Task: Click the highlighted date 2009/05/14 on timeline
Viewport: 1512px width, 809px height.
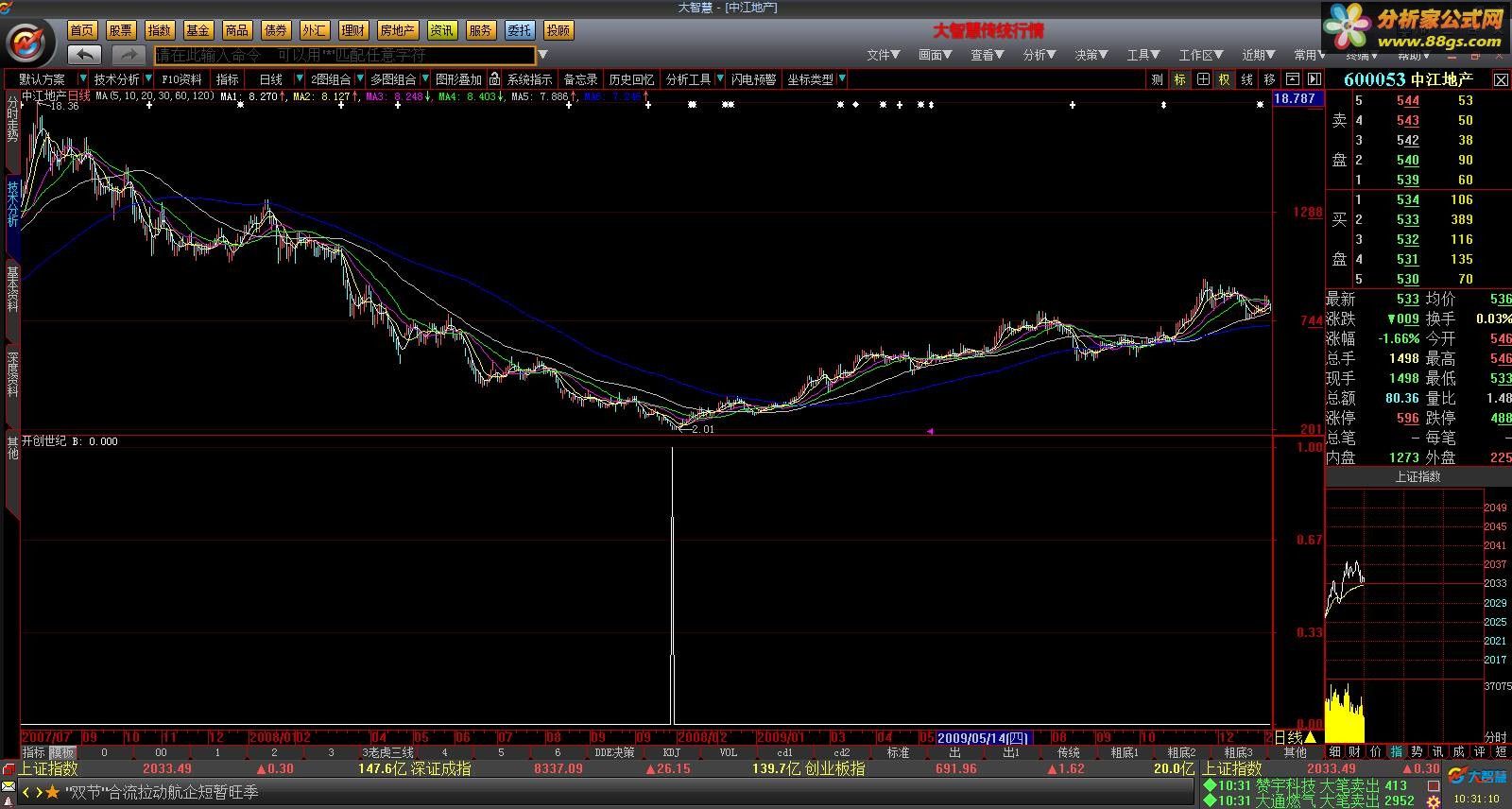Action: point(983,737)
